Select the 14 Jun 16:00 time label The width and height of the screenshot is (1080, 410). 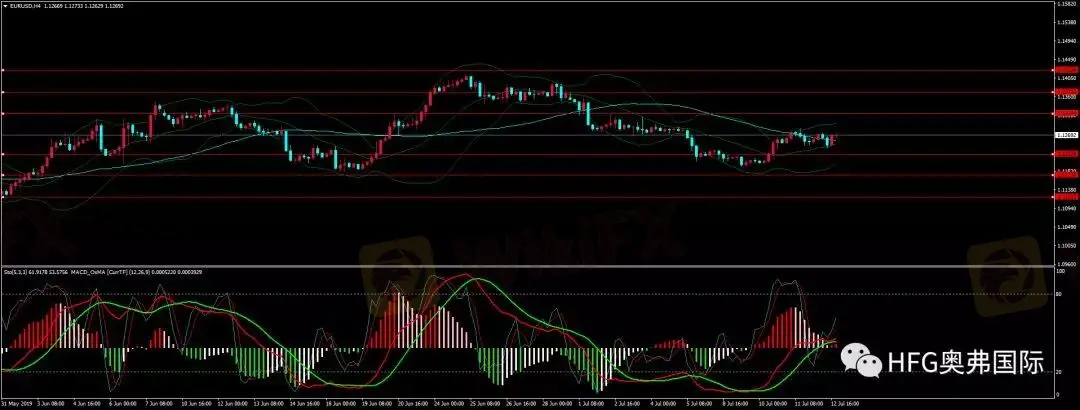pyautogui.click(x=304, y=403)
